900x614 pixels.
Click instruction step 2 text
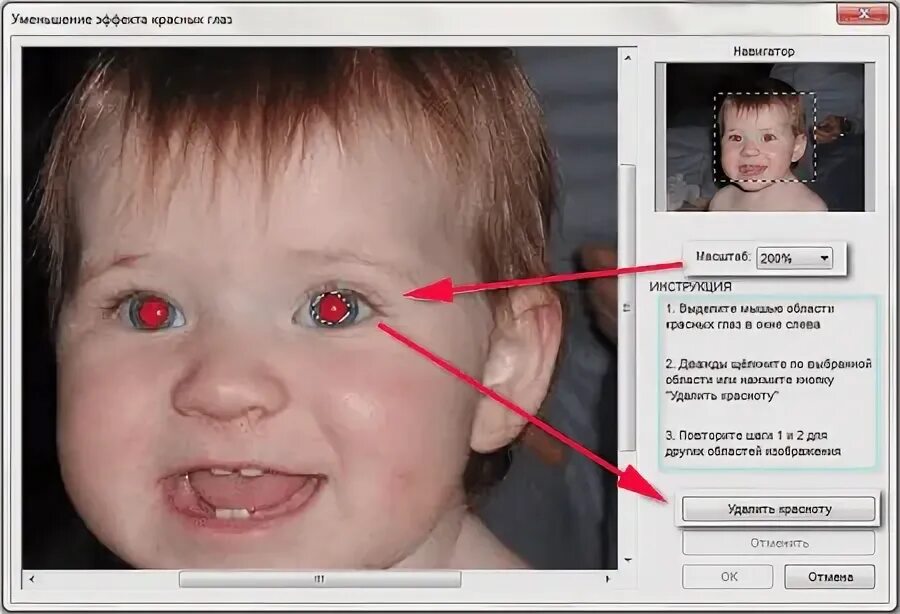click(769, 379)
